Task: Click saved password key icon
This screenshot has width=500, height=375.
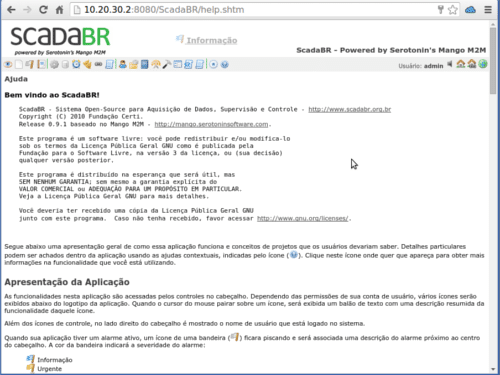Action: pos(440,10)
